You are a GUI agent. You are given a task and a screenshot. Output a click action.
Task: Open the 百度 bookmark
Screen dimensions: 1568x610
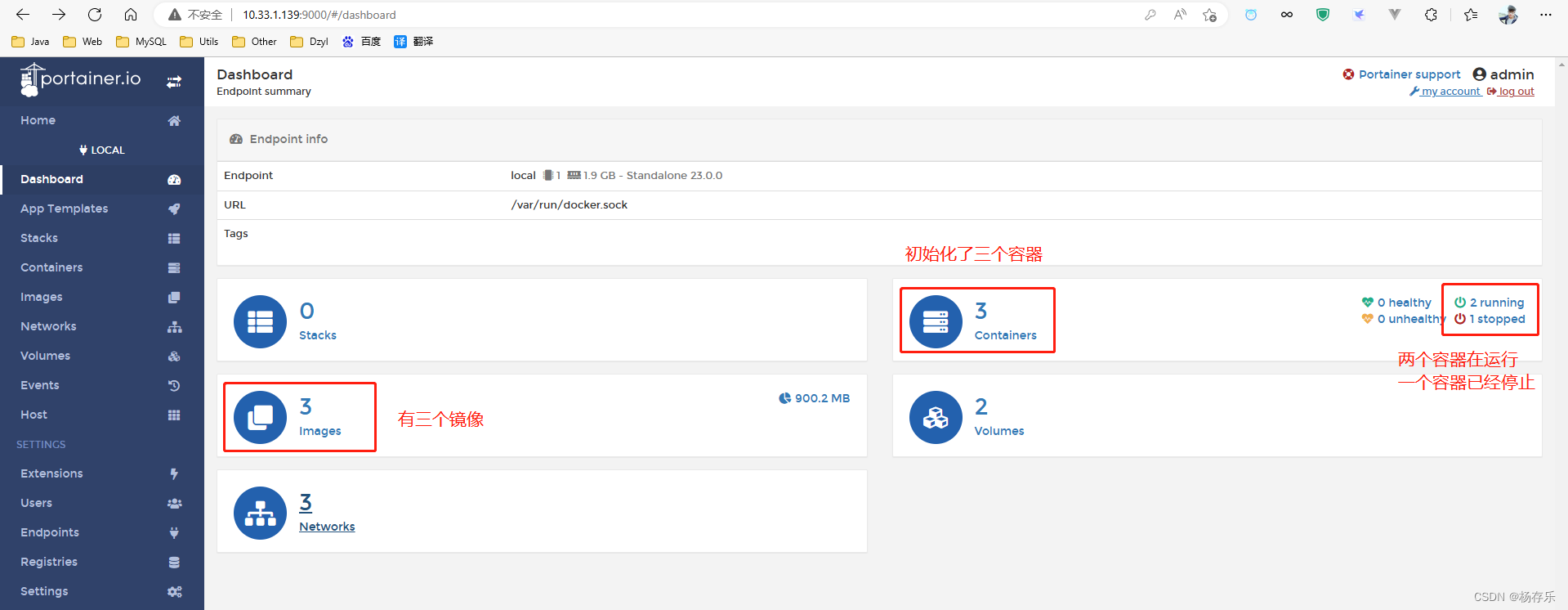[x=361, y=42]
